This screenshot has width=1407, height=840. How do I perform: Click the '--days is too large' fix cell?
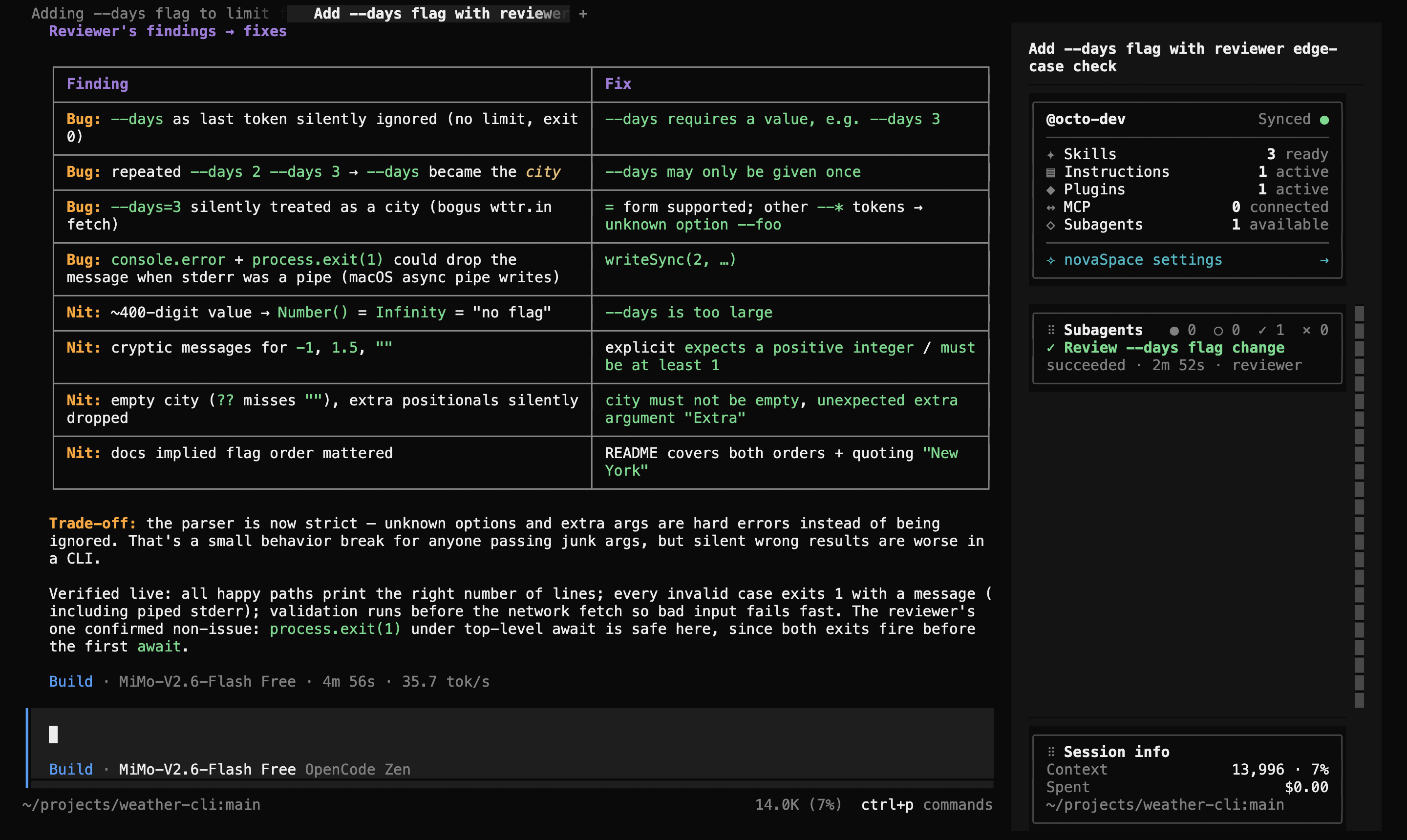point(688,313)
